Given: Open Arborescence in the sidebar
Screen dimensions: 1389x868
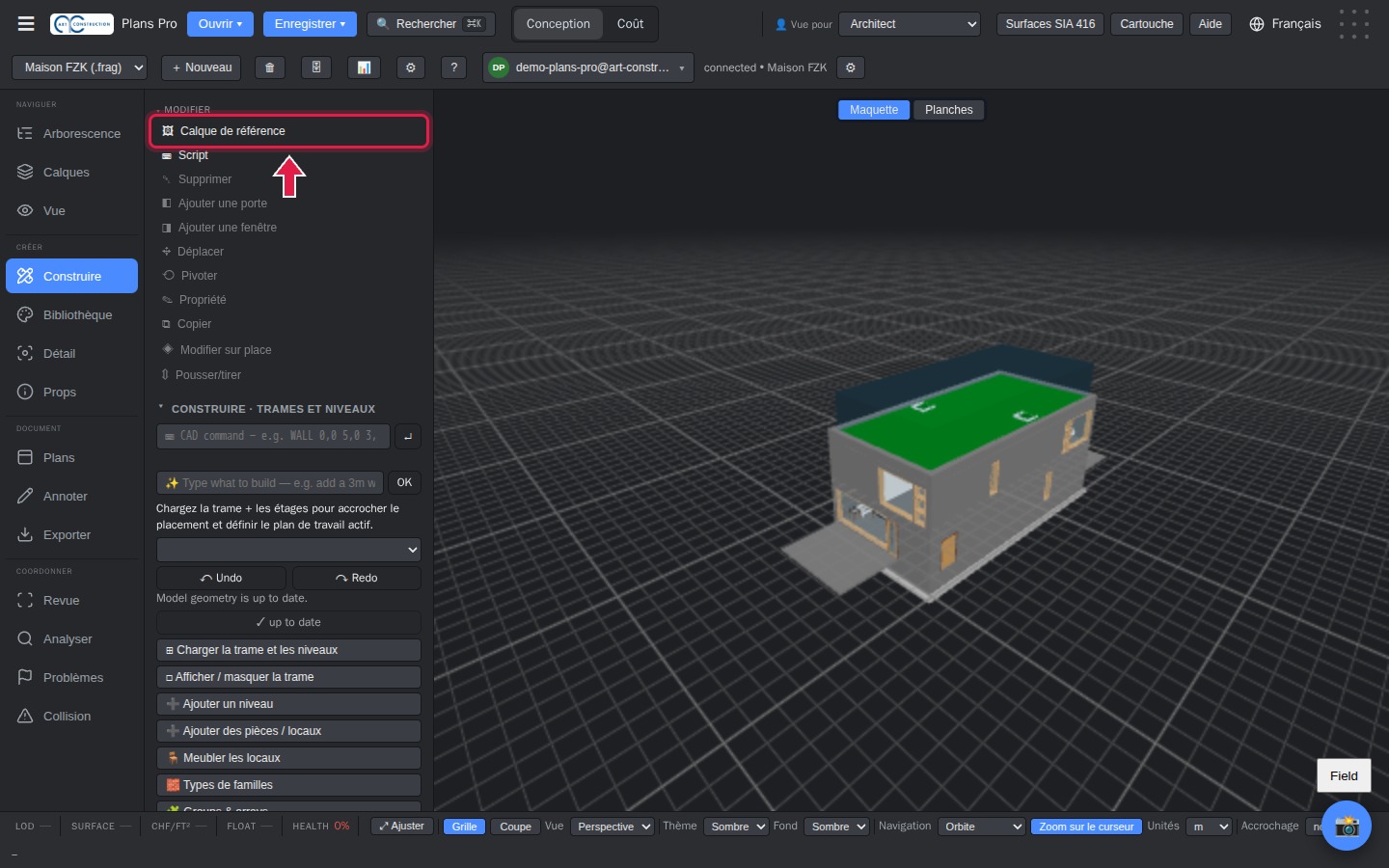Looking at the screenshot, I should coord(72,133).
